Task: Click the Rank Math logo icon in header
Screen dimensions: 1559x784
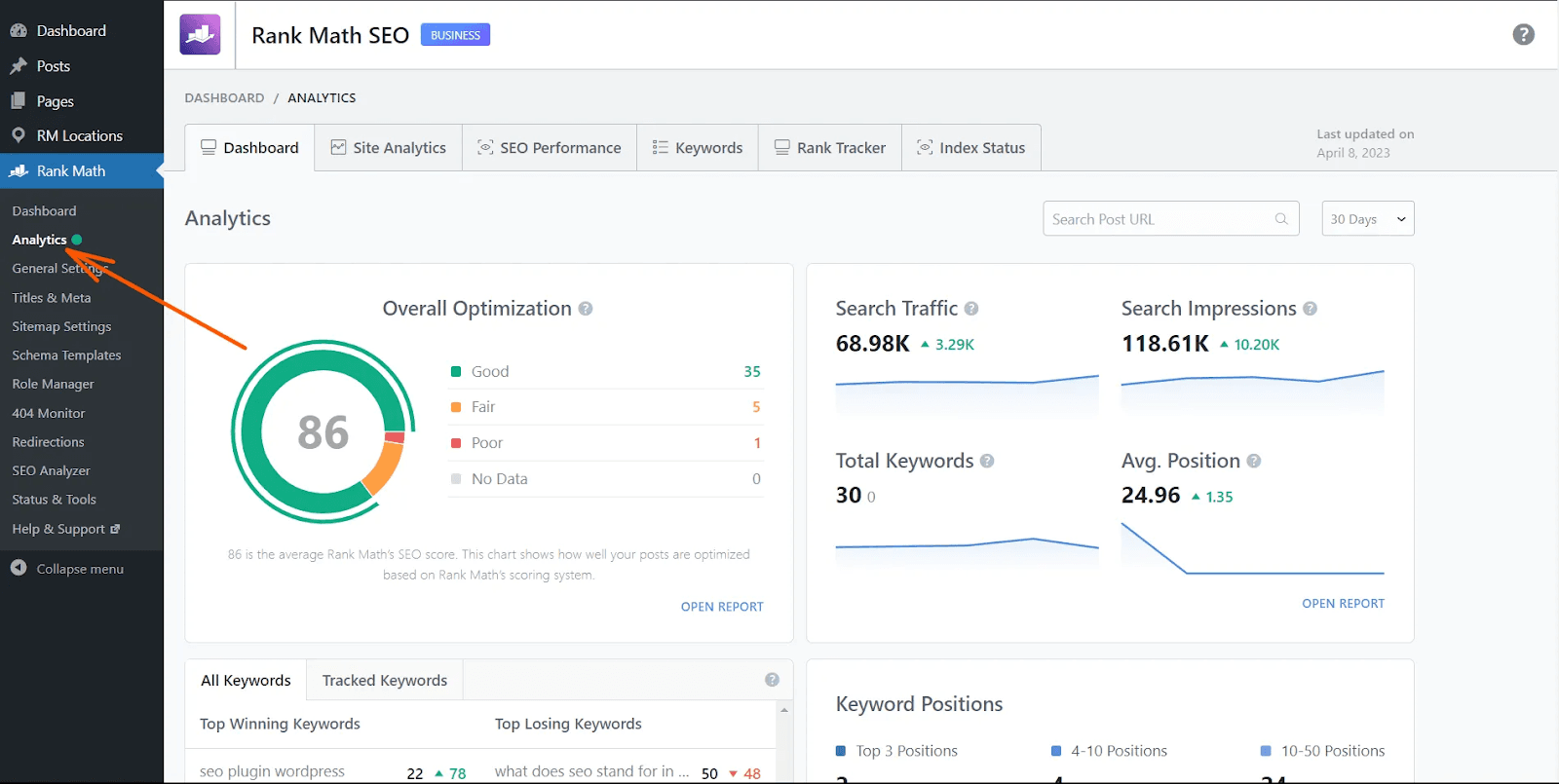Action: point(200,35)
